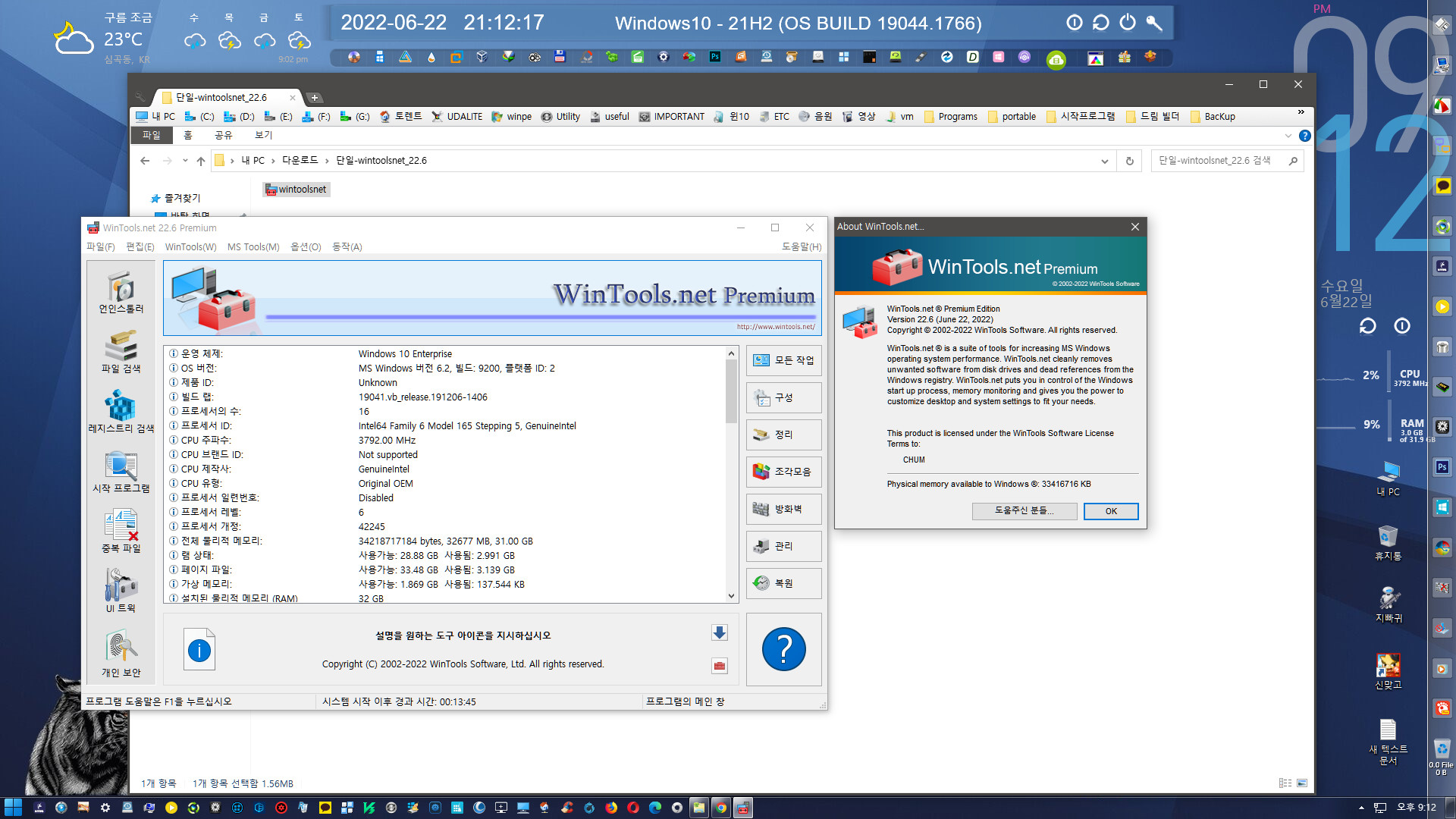Open the 레지스트리 검색 registry scan tool
The height and width of the screenshot is (819, 1456).
[121, 412]
